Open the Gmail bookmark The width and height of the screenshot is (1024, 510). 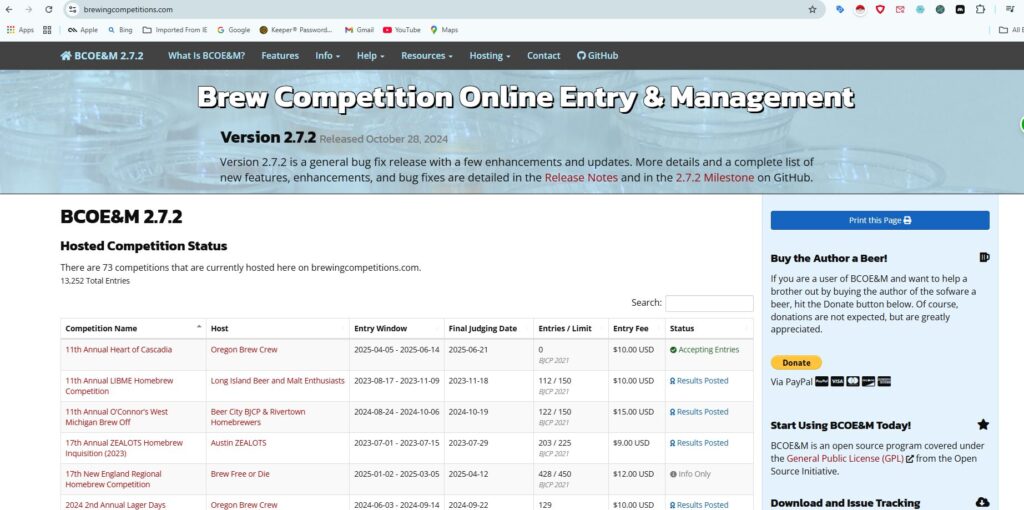coord(359,30)
